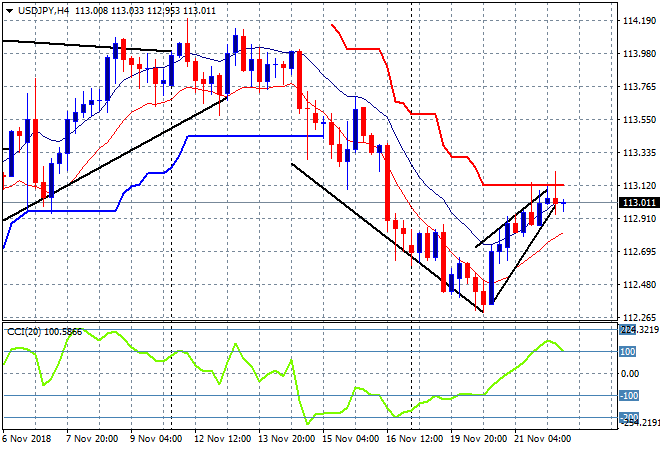Click the 21 Nov 04:00 time label
This screenshot has width=660, height=450.
pos(542,439)
